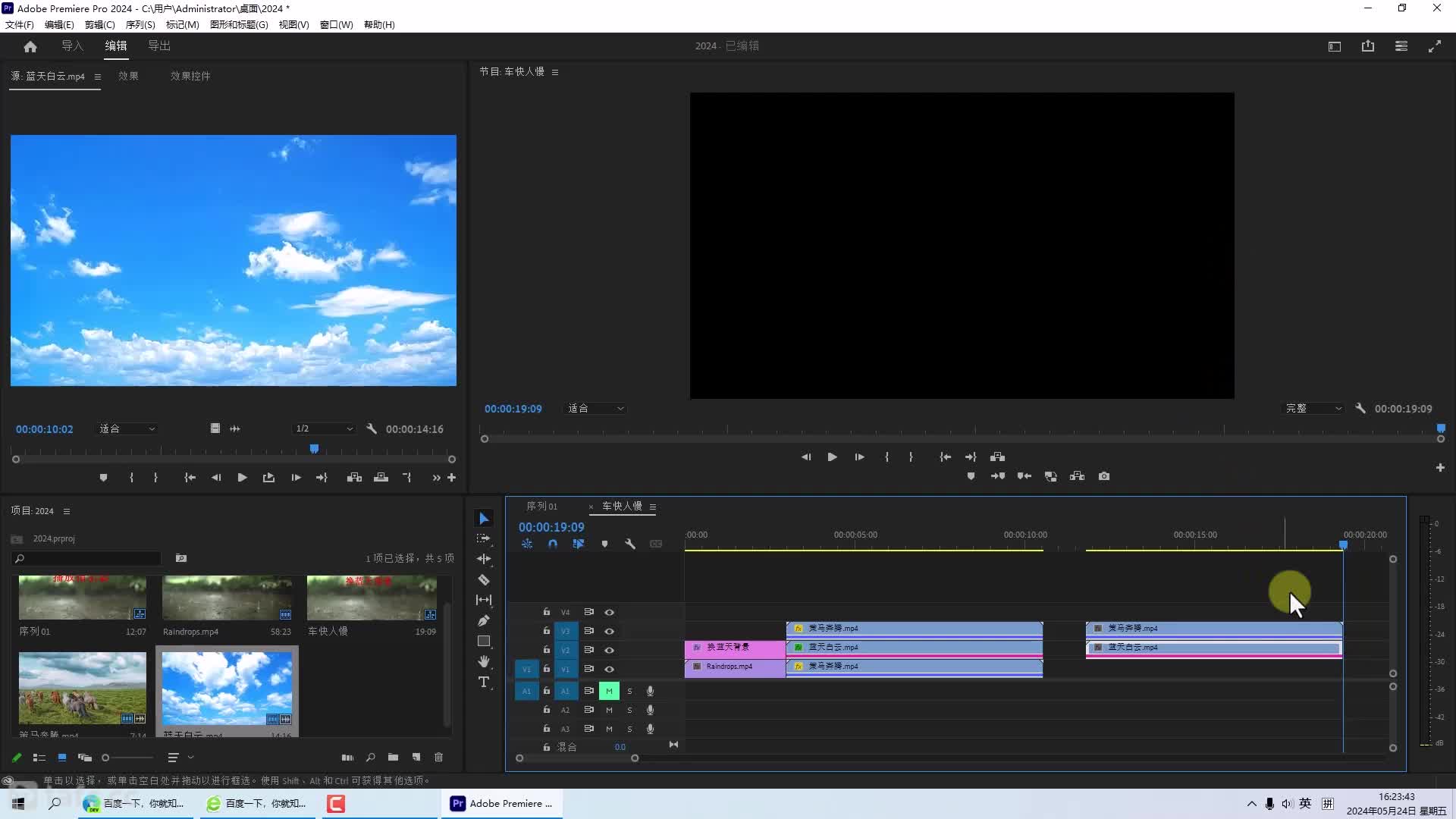
Task: Click the Find magnifier in Project panel footer
Action: [370, 757]
